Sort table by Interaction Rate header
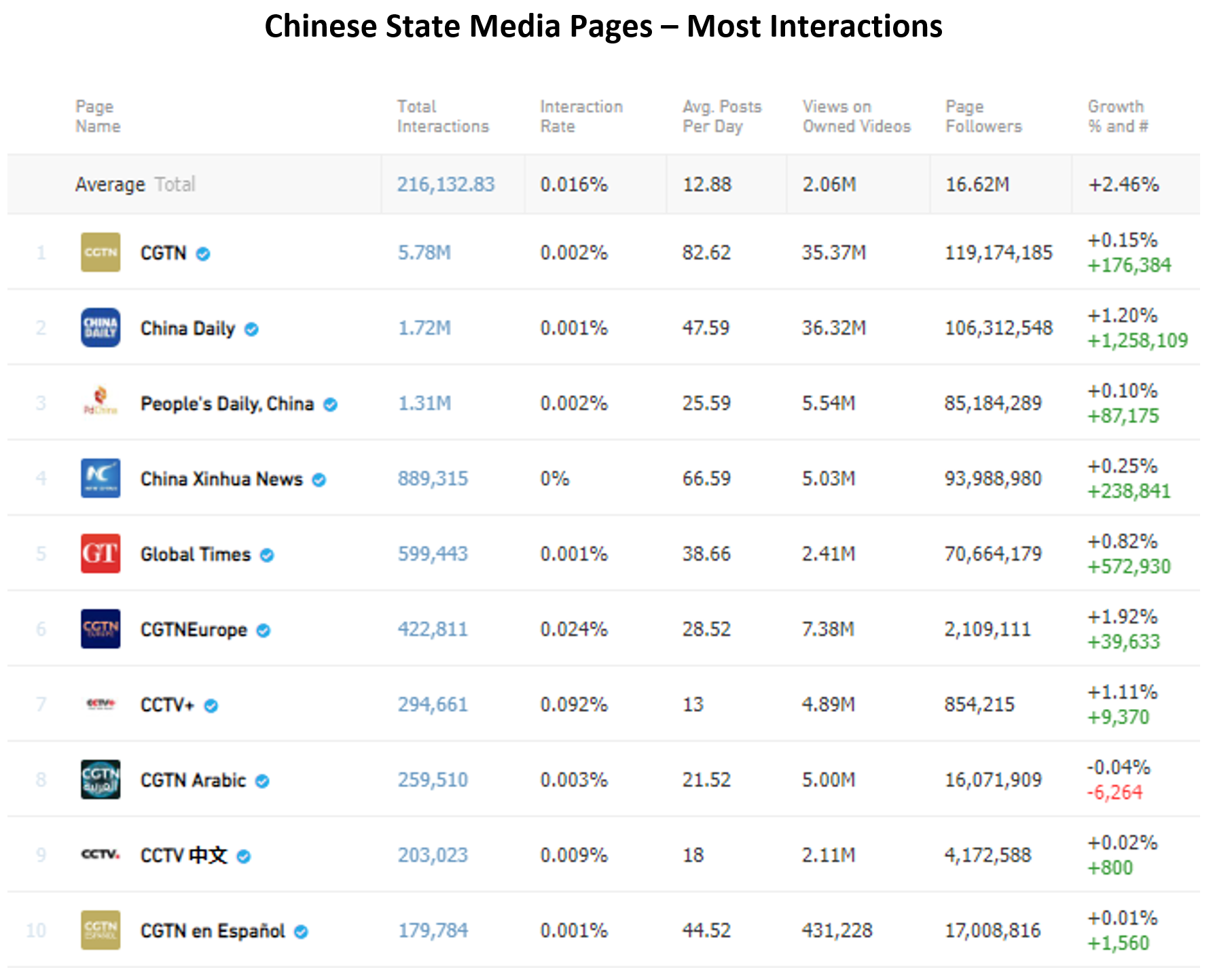This screenshot has height=980, width=1213. pyautogui.click(x=581, y=116)
